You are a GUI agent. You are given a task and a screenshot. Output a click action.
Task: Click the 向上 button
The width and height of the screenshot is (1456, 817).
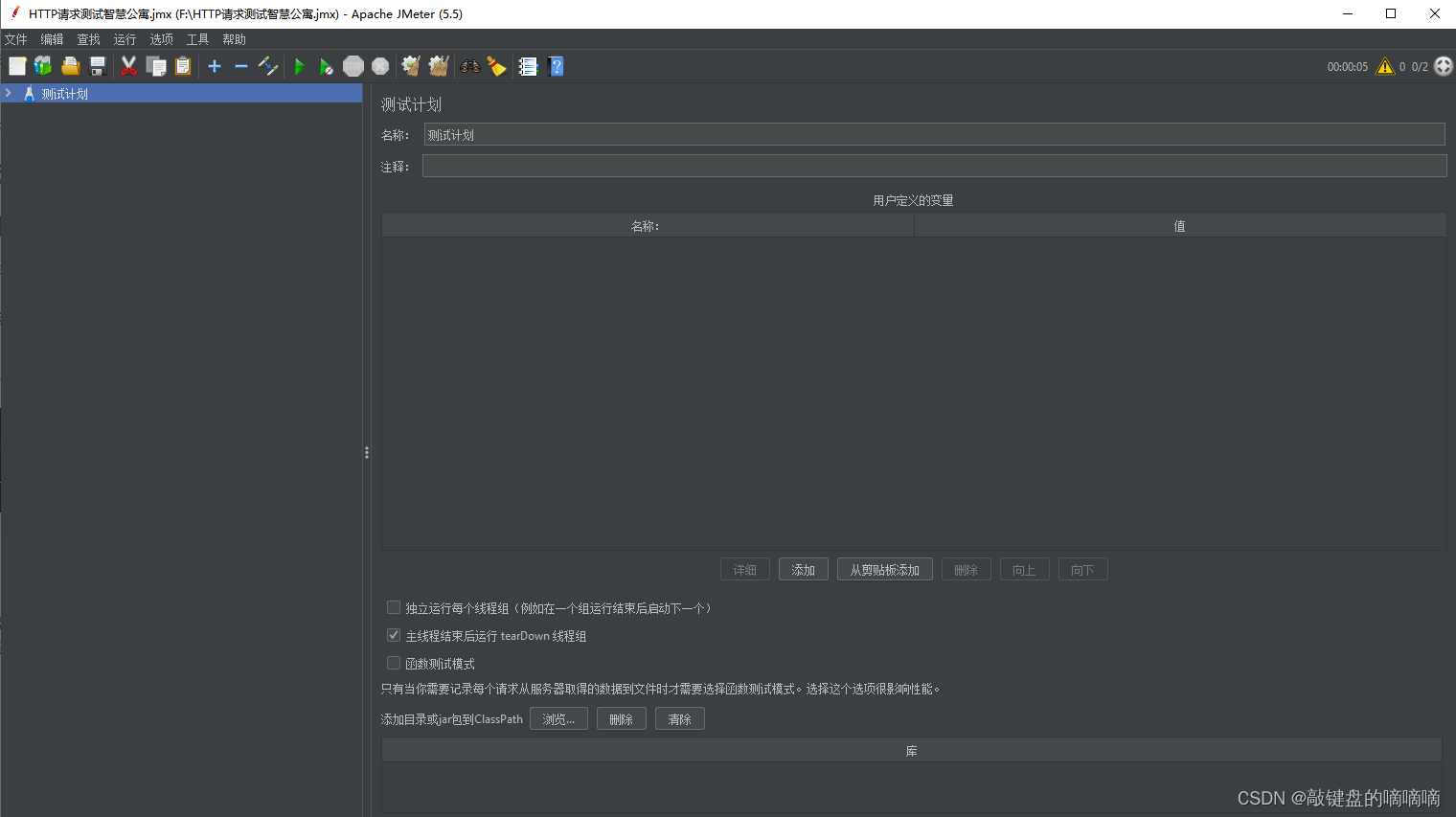point(1025,570)
